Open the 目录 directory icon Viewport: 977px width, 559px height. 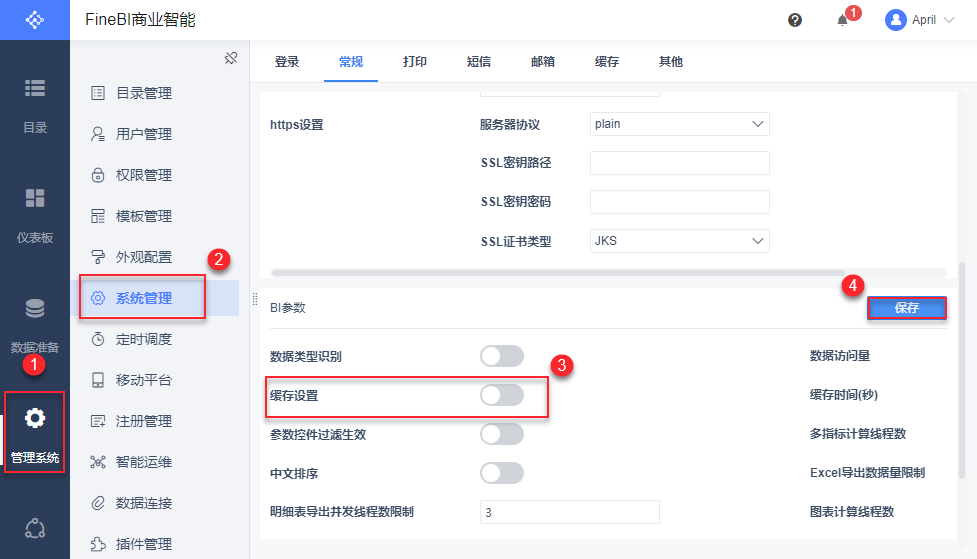pyautogui.click(x=35, y=89)
